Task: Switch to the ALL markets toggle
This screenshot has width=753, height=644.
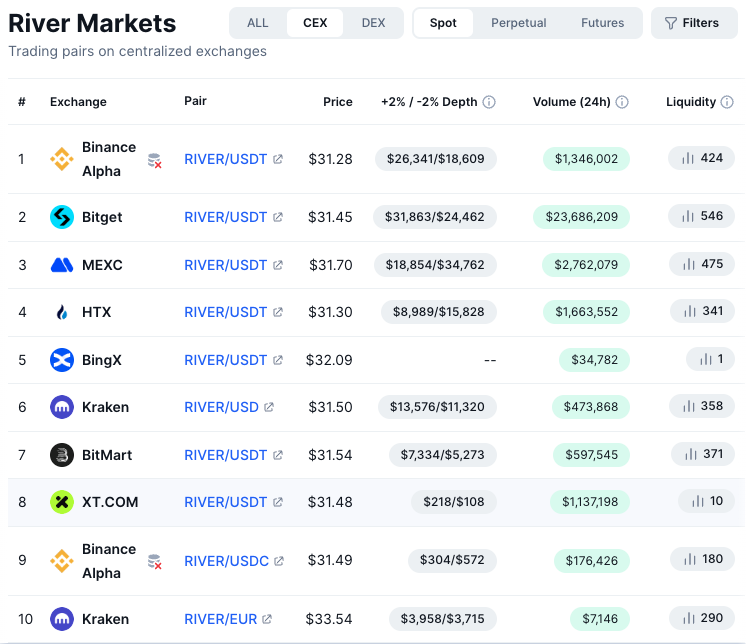Action: coord(258,23)
